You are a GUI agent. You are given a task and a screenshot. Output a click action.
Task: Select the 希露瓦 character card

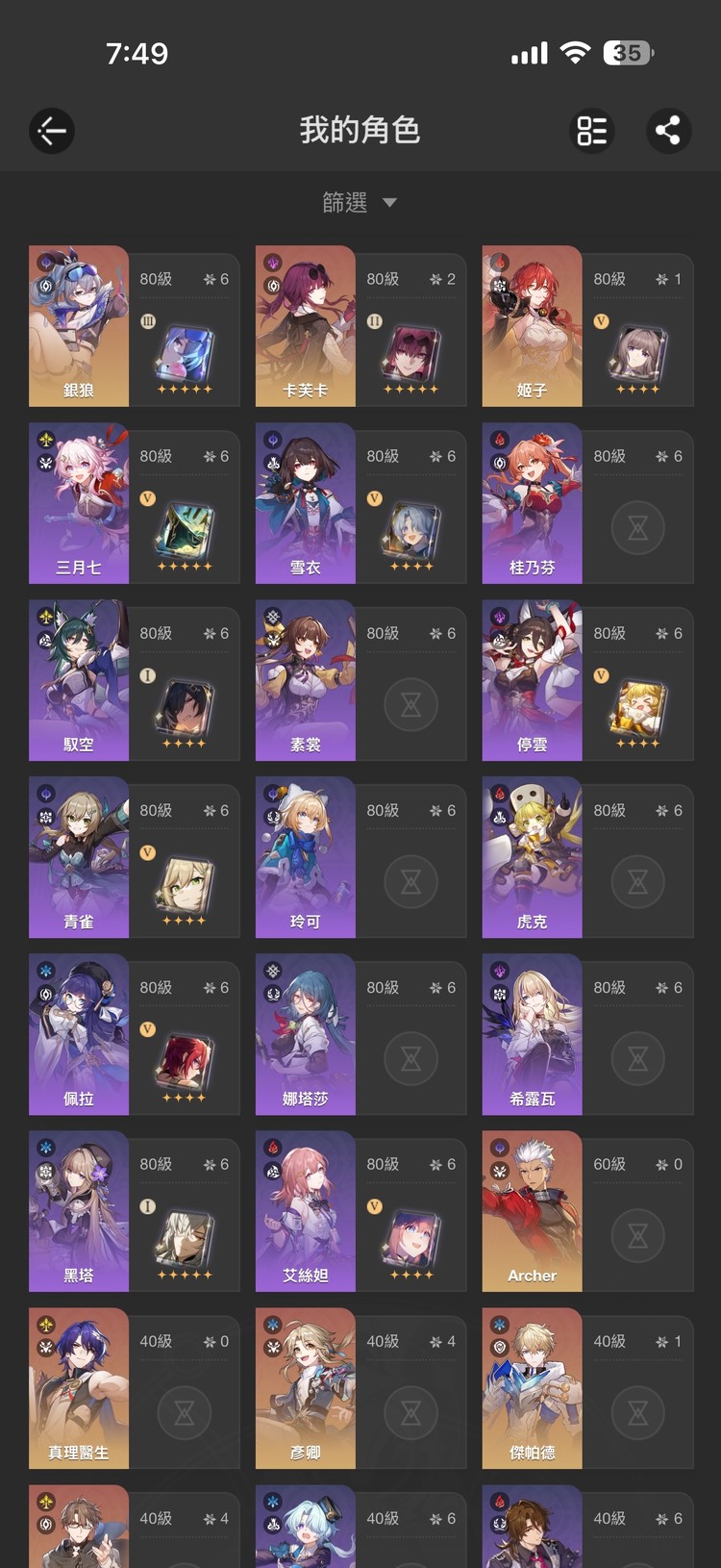tap(587, 1034)
